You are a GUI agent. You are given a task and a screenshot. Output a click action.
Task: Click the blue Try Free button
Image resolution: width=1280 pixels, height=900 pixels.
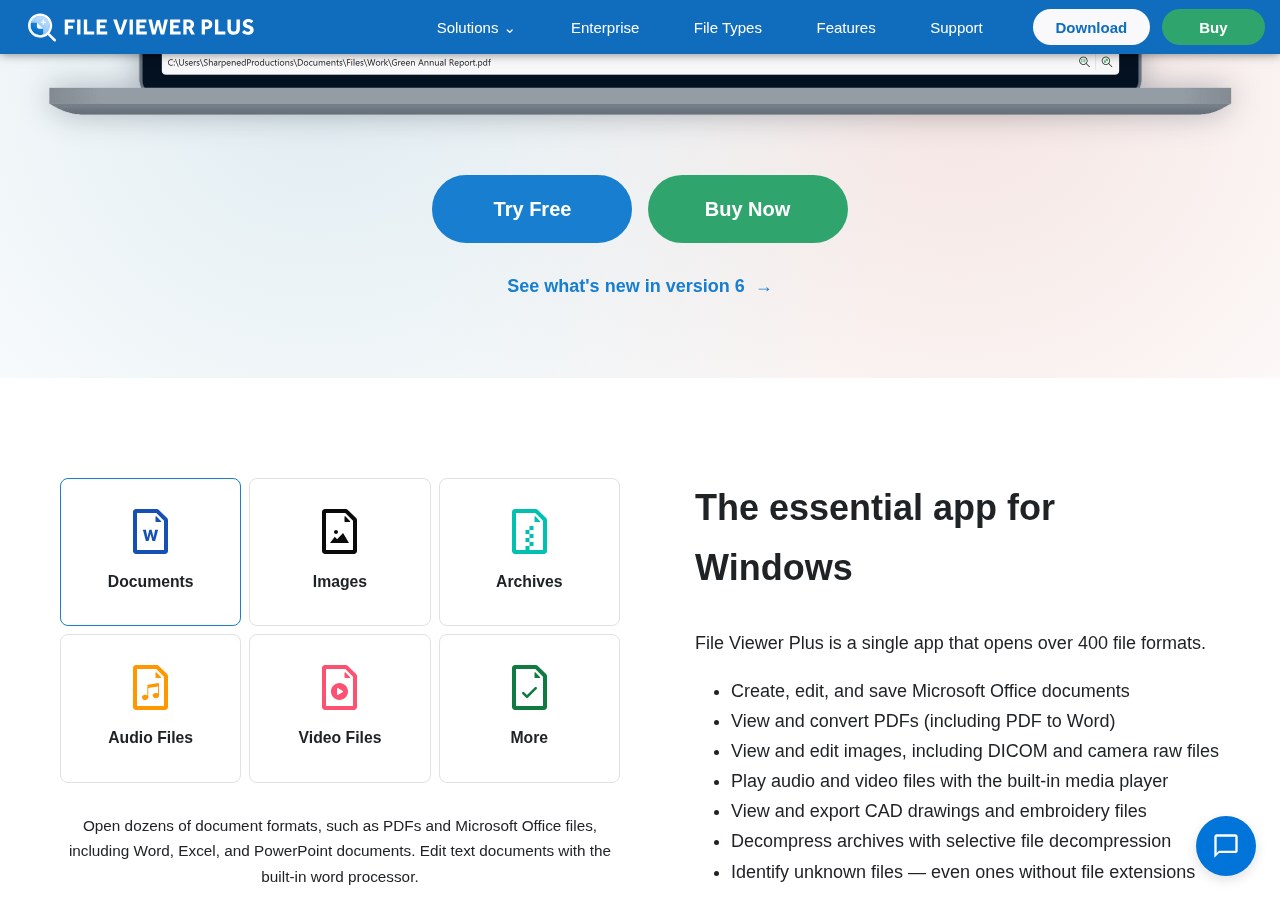(532, 209)
